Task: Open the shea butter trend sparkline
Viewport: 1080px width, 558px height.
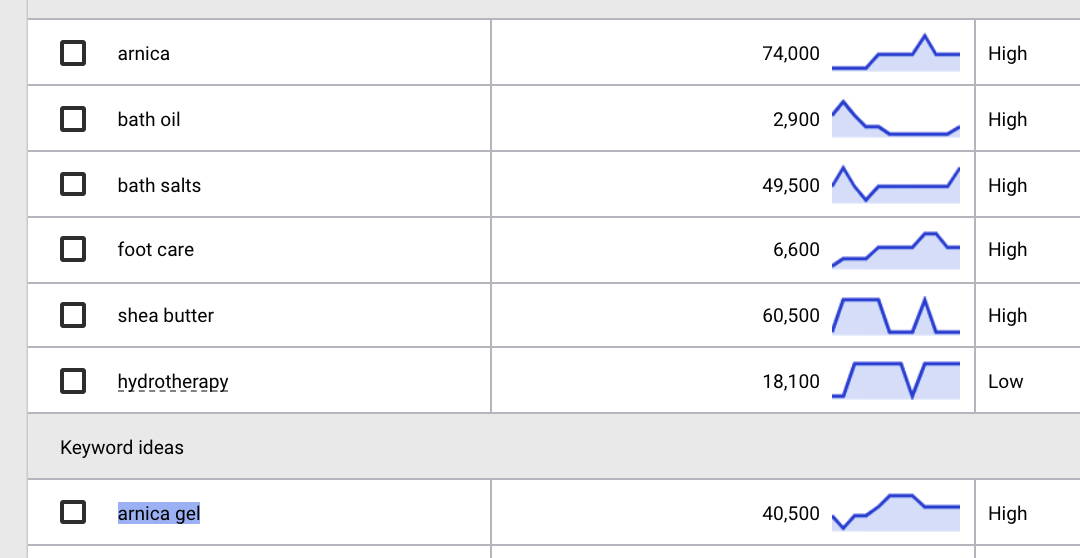Action: (x=895, y=316)
